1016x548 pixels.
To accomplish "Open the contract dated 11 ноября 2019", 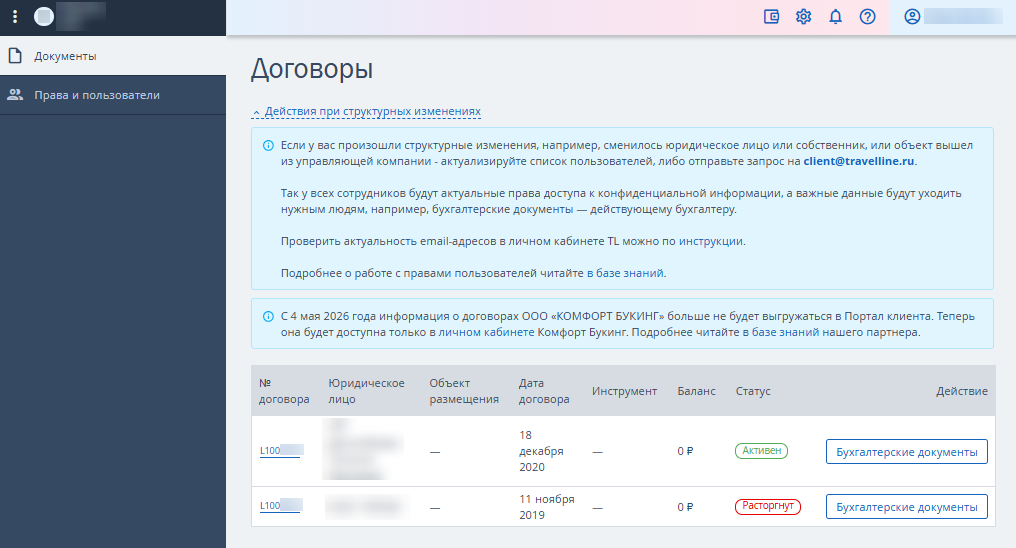I will (x=280, y=506).
